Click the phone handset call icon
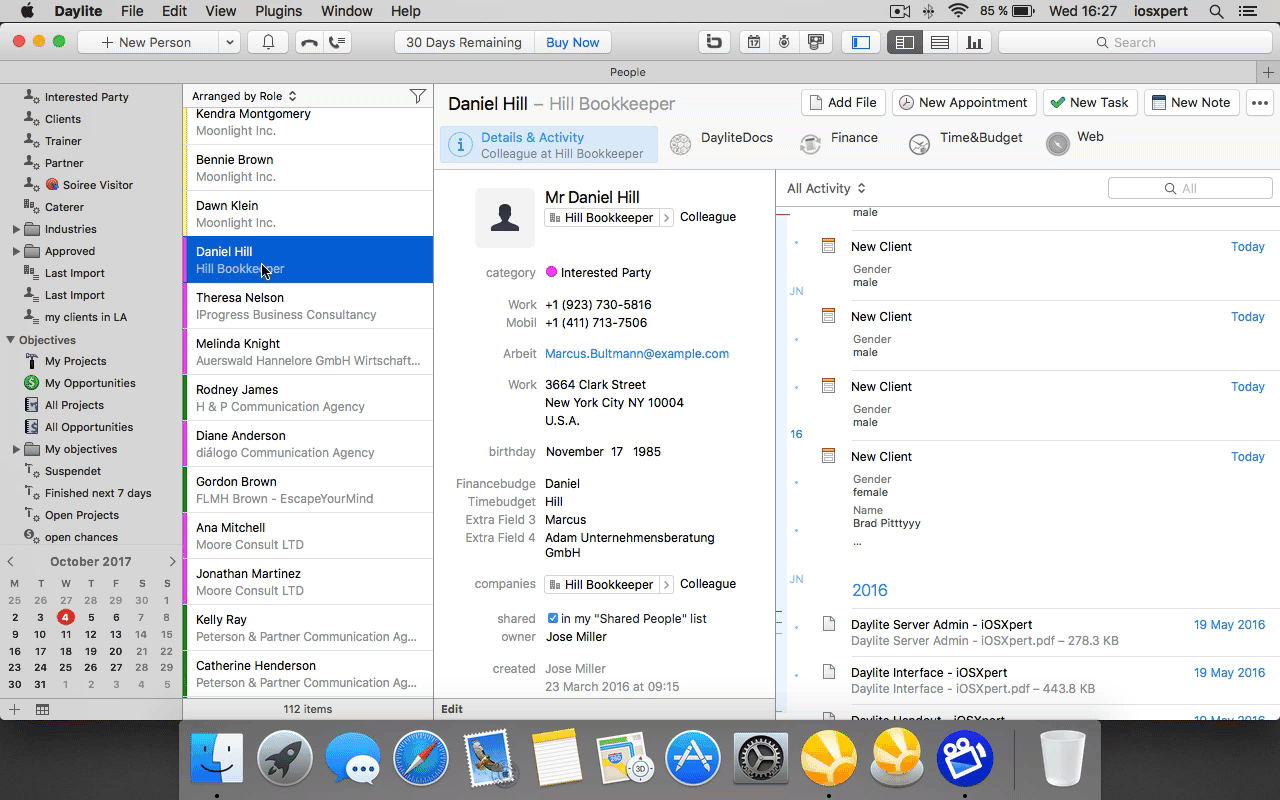The height and width of the screenshot is (800, 1280). [309, 42]
